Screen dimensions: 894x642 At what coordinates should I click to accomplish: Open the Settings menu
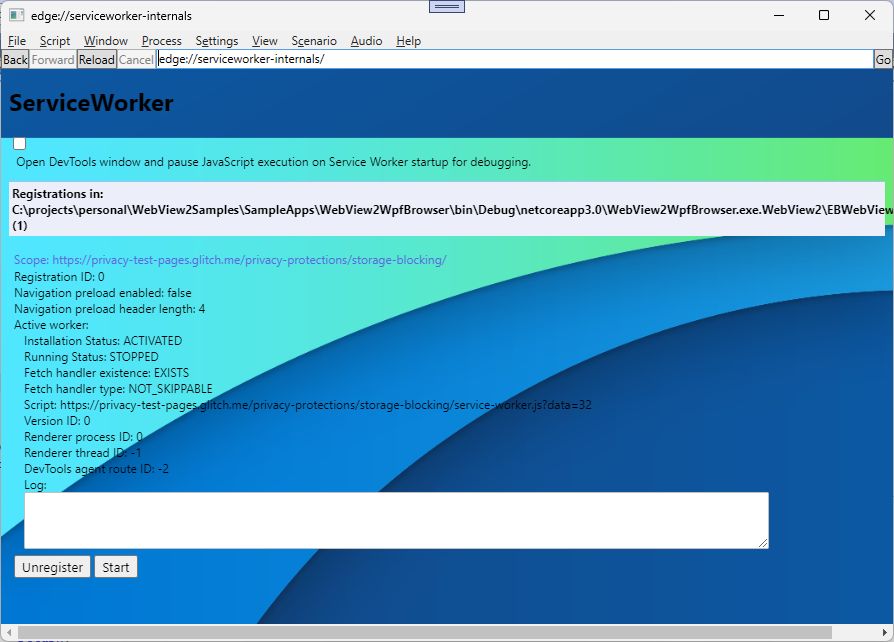(216, 41)
